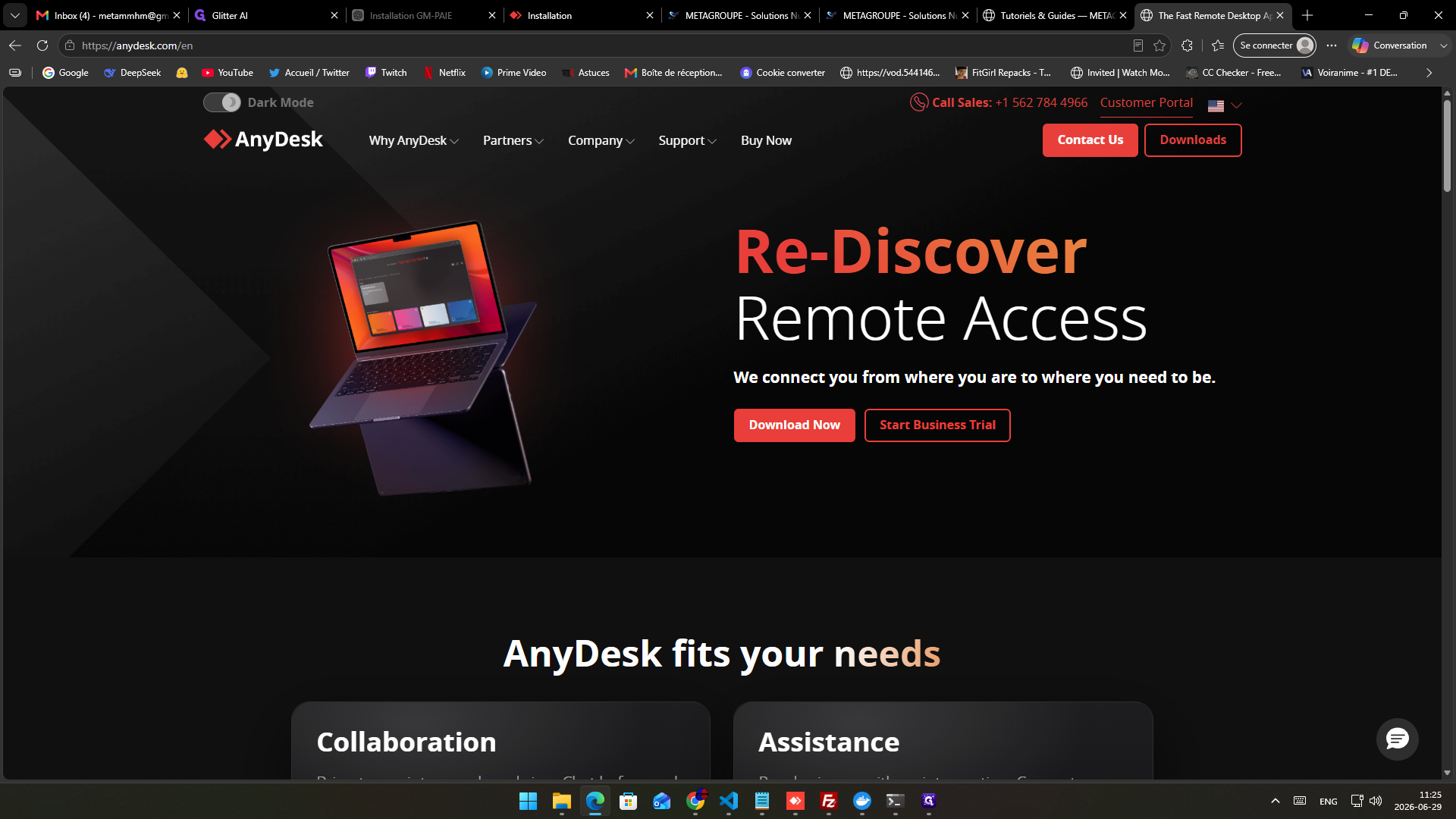Screen dimensions: 1456x819
Task: Click the Buy Now link
Action: pyautogui.click(x=766, y=140)
